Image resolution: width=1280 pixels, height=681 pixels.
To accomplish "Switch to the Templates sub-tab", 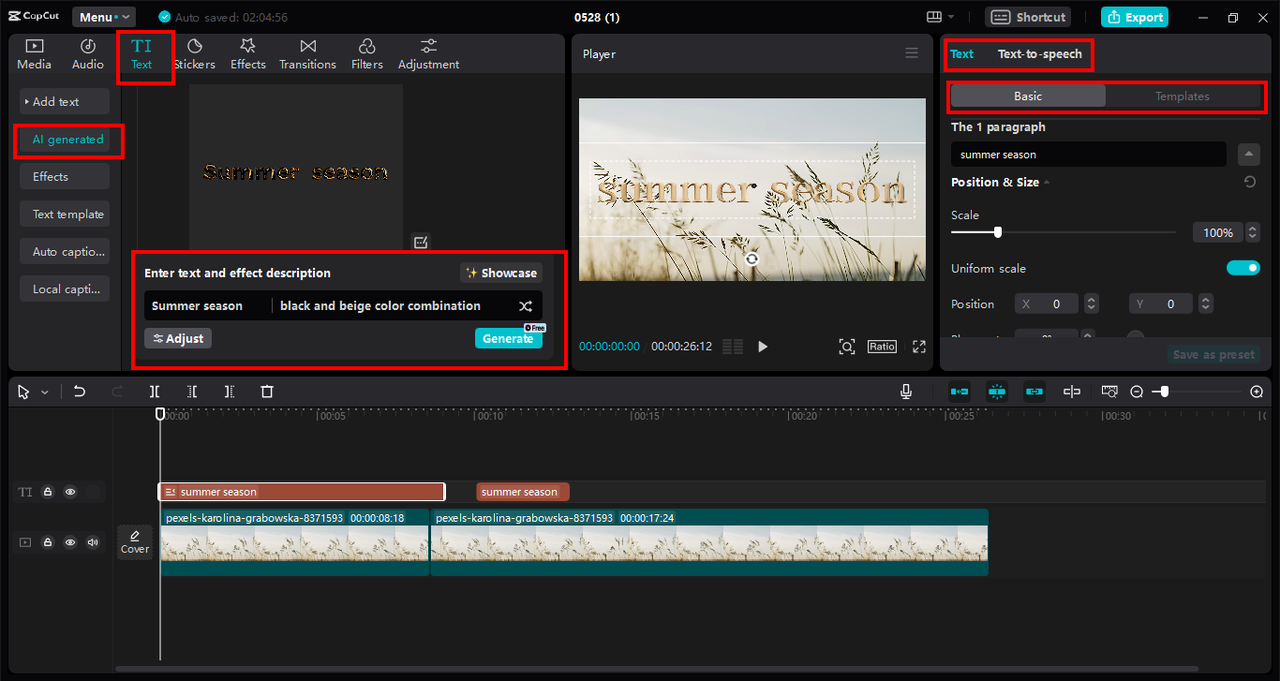I will pyautogui.click(x=1182, y=97).
